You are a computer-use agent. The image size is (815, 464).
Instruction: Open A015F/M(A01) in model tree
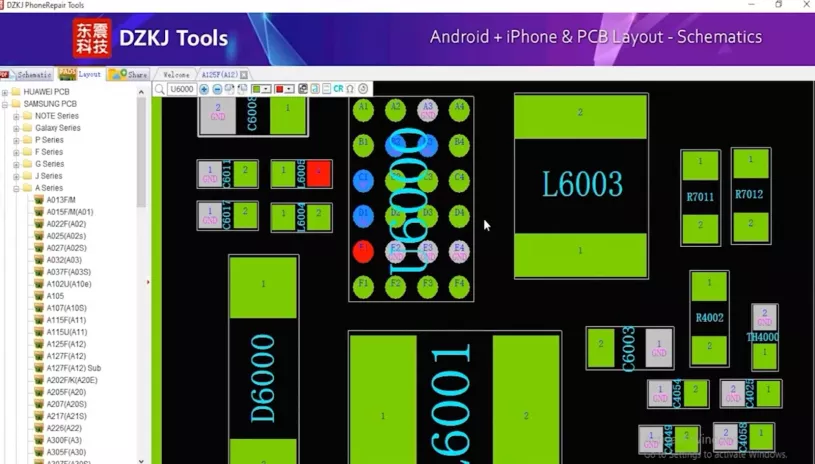[x=70, y=212]
